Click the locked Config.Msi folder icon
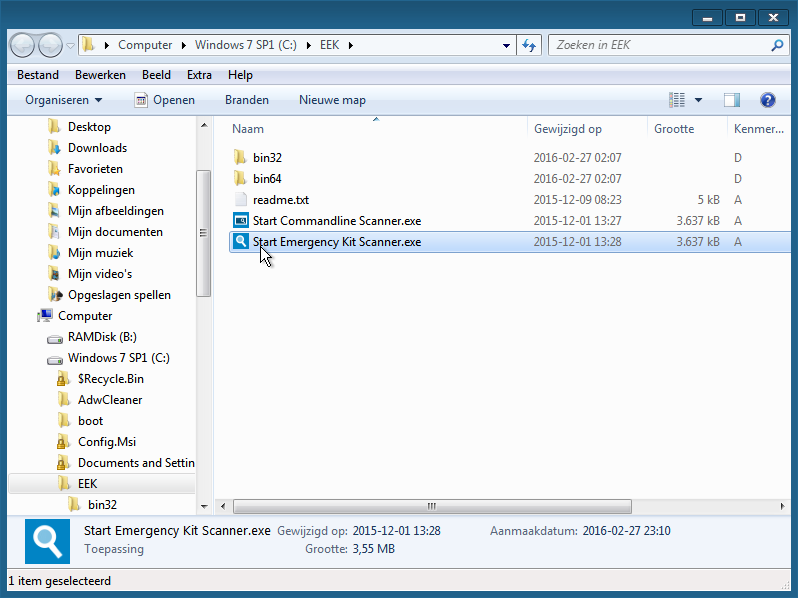Viewport: 798px width, 598px height. tap(63, 442)
